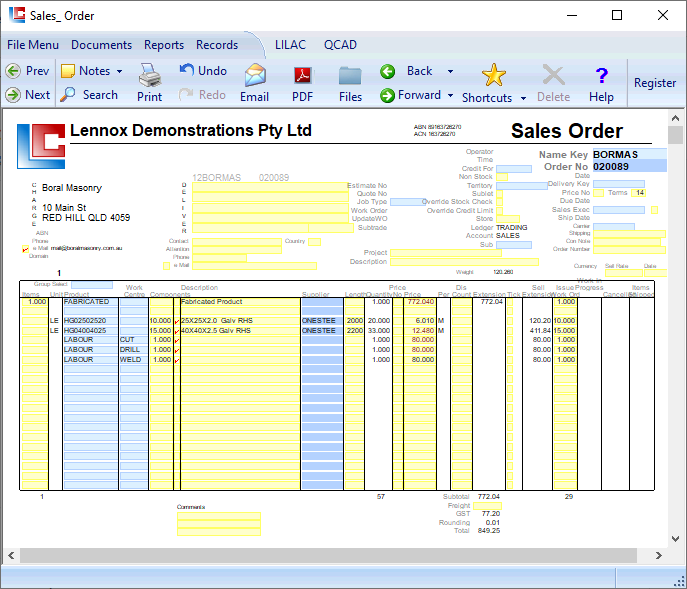Toggle component tick for LABOUR WELD row
Screen dimensions: 687x589
click(177, 360)
